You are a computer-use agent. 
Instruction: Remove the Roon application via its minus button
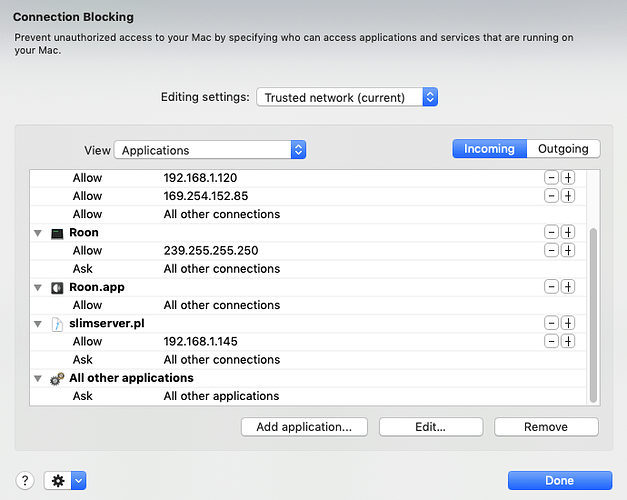click(x=551, y=232)
